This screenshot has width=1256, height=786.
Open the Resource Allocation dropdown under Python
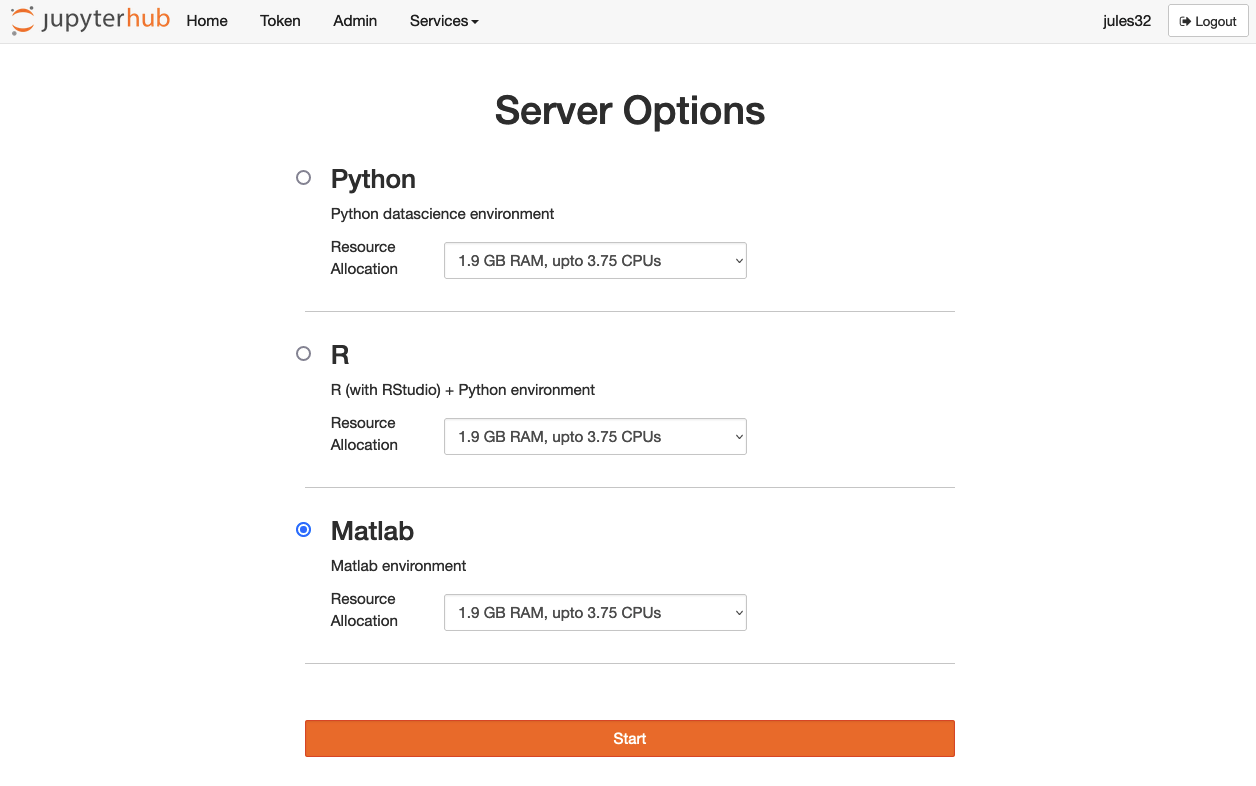click(x=594, y=260)
